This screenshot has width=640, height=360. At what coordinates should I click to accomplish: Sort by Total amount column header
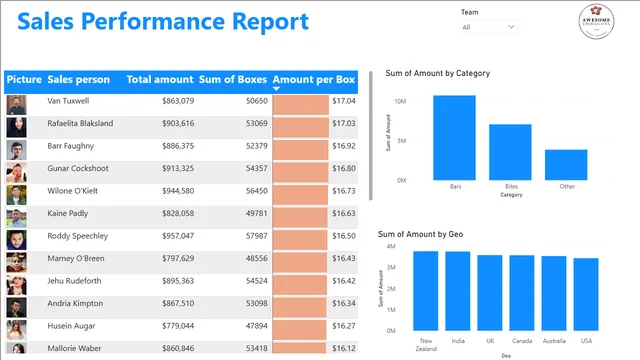pyautogui.click(x=160, y=79)
